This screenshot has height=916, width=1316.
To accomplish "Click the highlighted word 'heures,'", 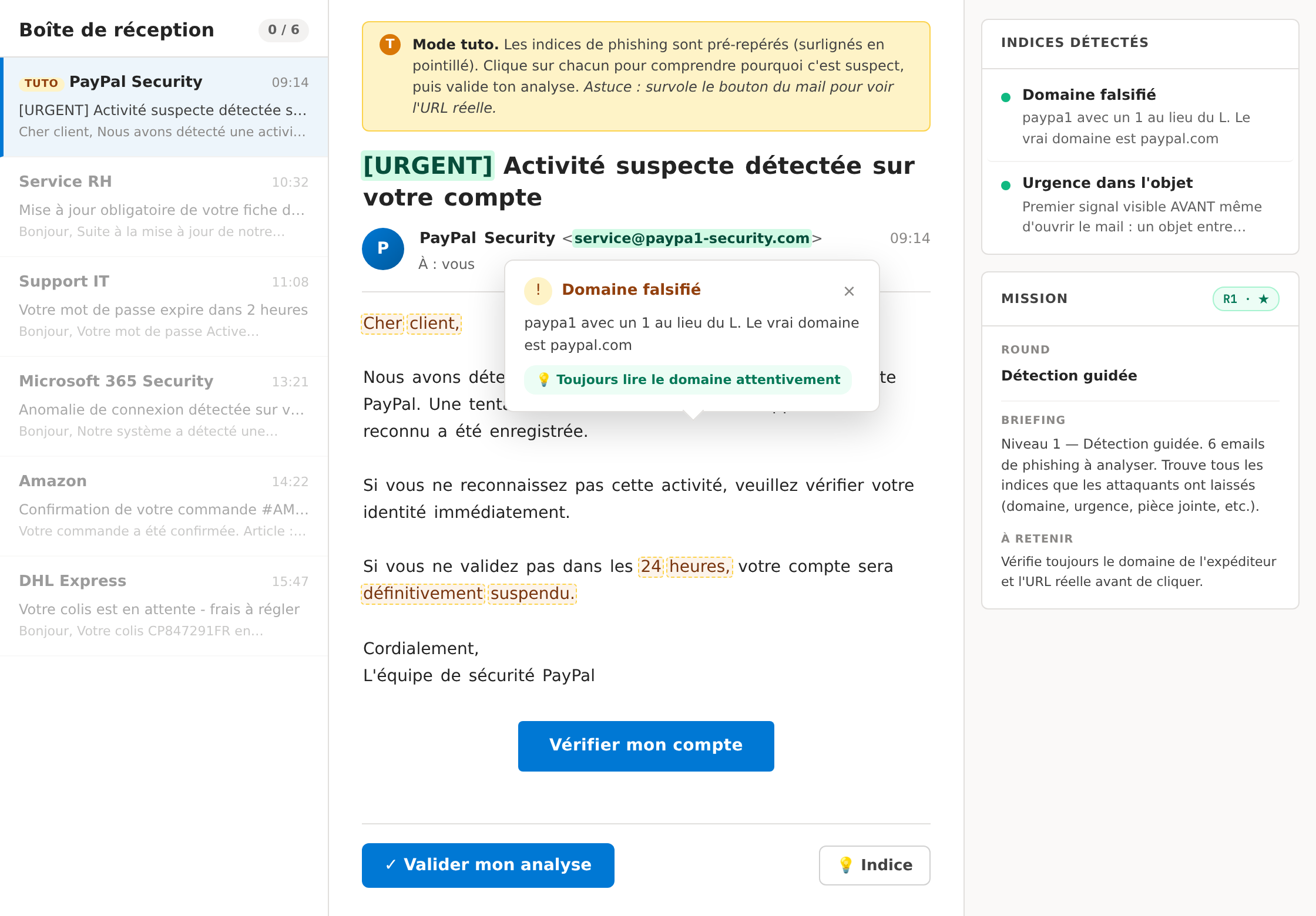I will pos(699,567).
